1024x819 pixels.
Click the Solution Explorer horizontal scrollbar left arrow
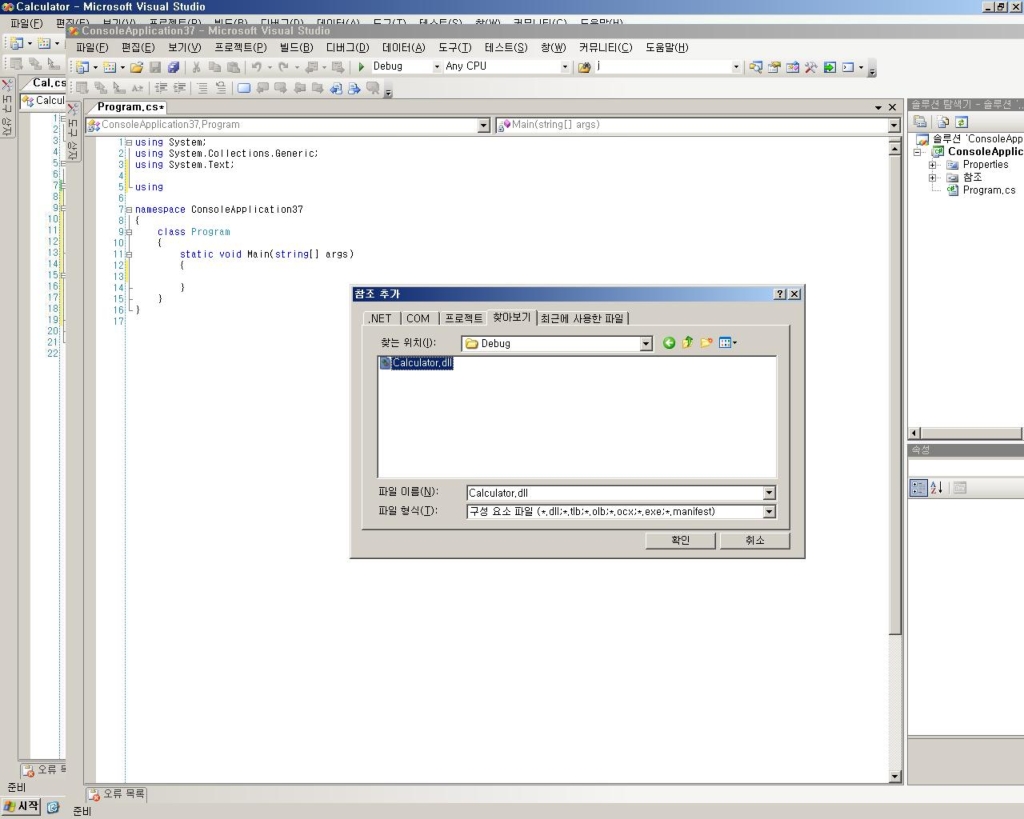coord(915,433)
